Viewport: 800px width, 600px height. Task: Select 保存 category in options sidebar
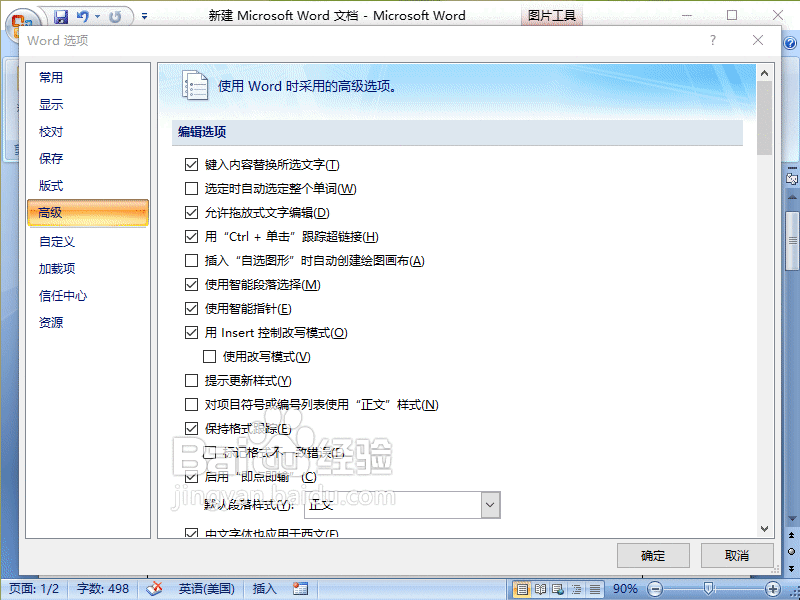88,159
